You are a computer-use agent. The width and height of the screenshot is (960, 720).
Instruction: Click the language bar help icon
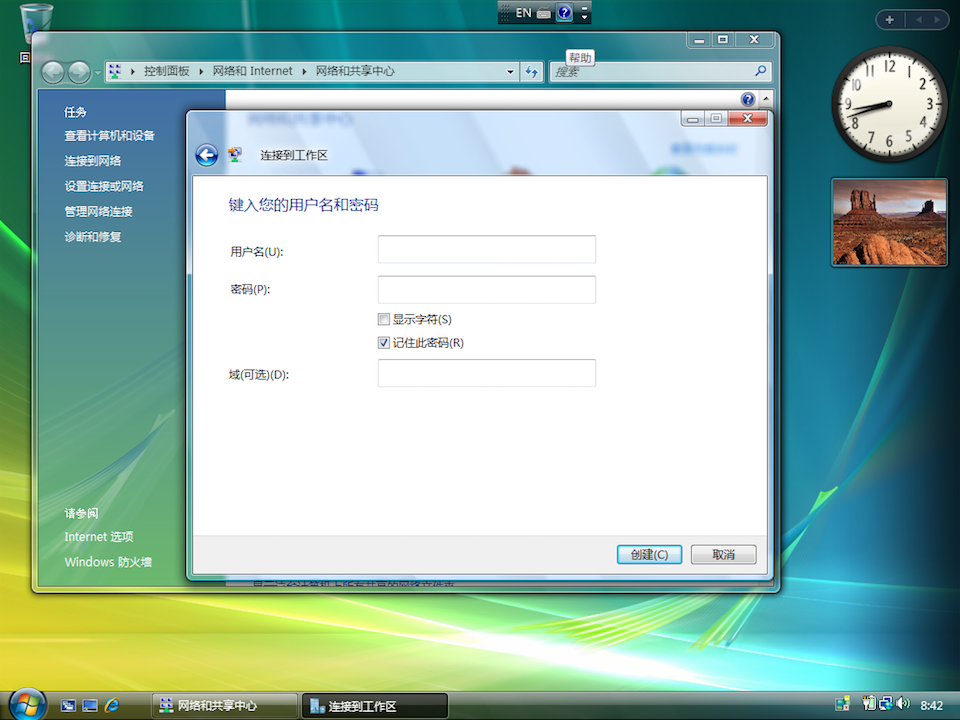[x=564, y=12]
